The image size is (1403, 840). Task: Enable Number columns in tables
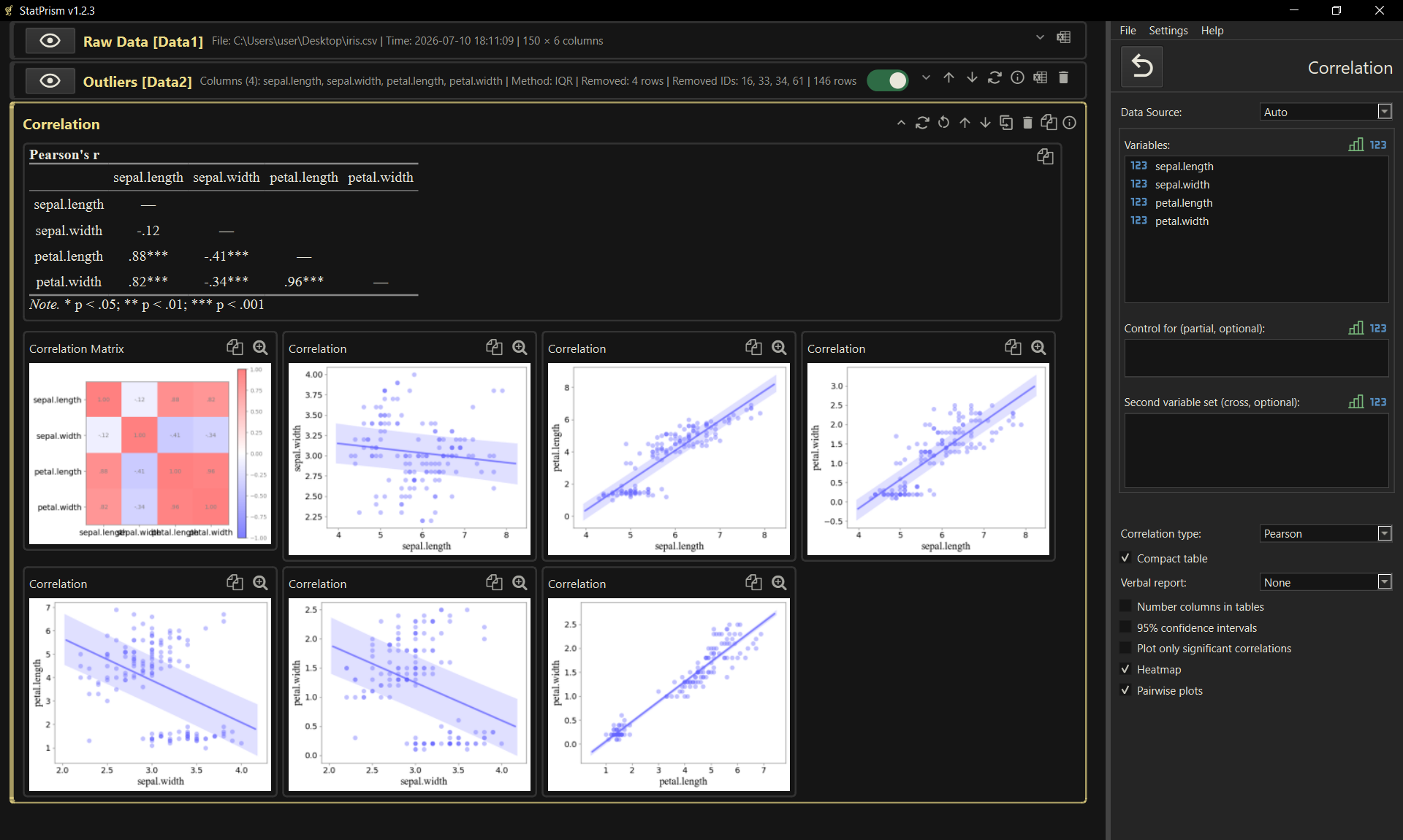[x=1125, y=606]
